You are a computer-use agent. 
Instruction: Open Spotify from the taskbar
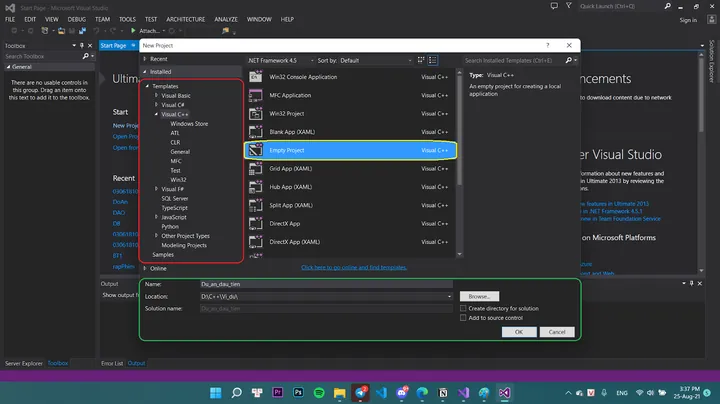[319, 393]
